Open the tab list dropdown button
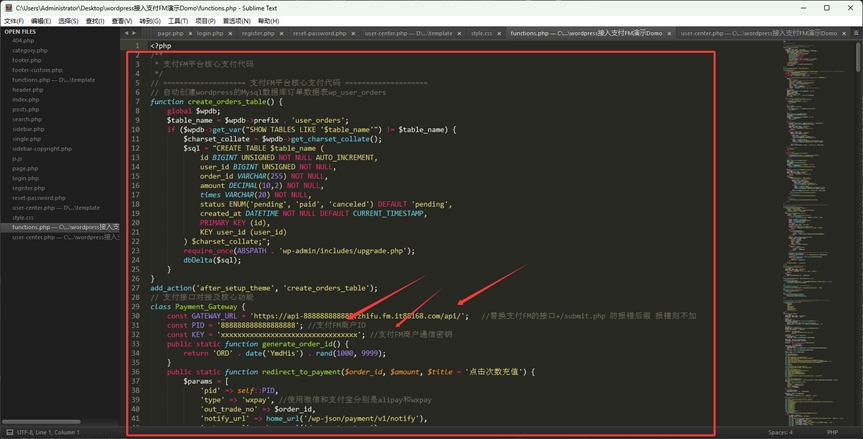Image resolution: width=863 pixels, height=439 pixels. [x=856, y=33]
